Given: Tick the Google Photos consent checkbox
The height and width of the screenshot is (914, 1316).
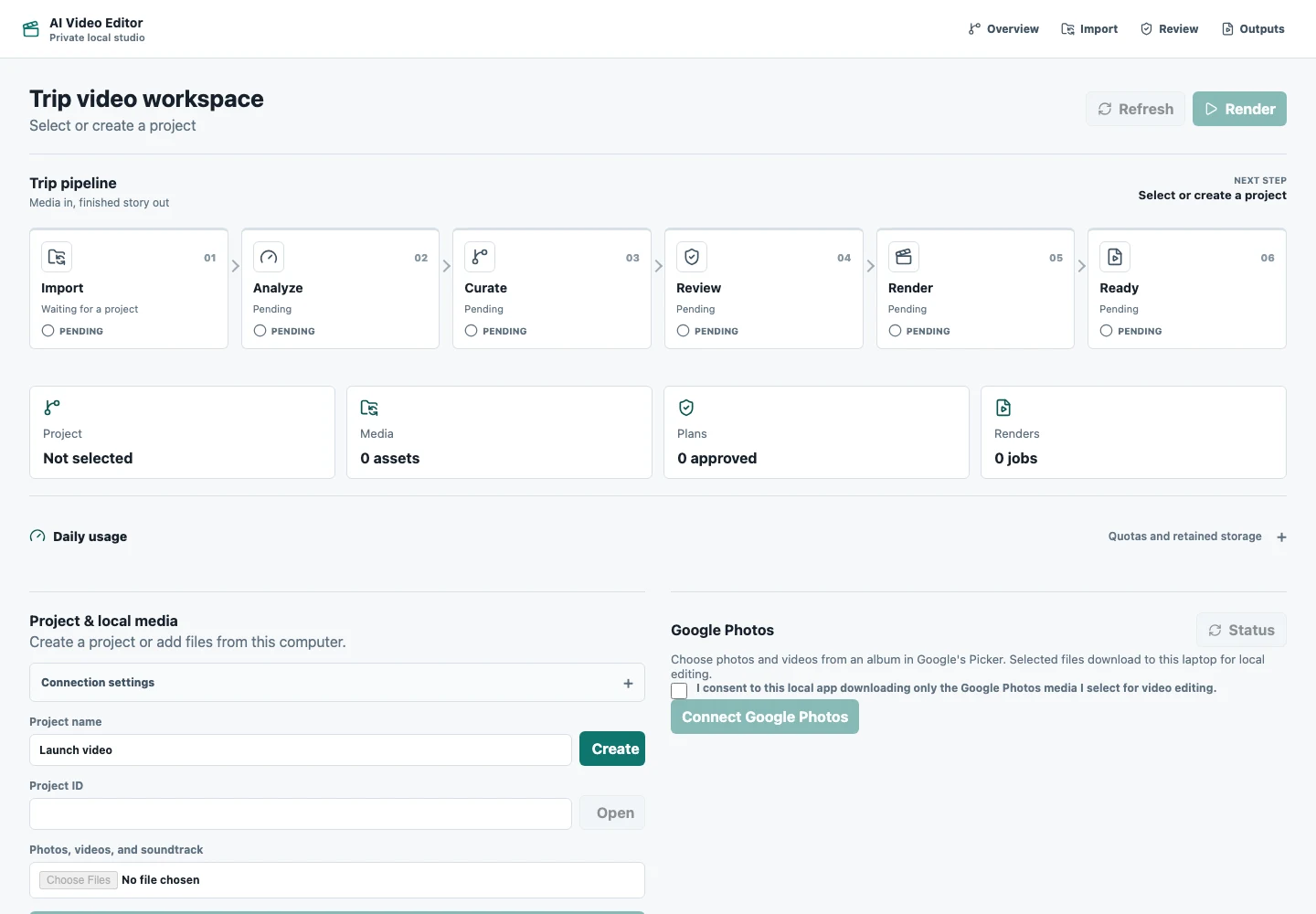Looking at the screenshot, I should pyautogui.click(x=679, y=690).
